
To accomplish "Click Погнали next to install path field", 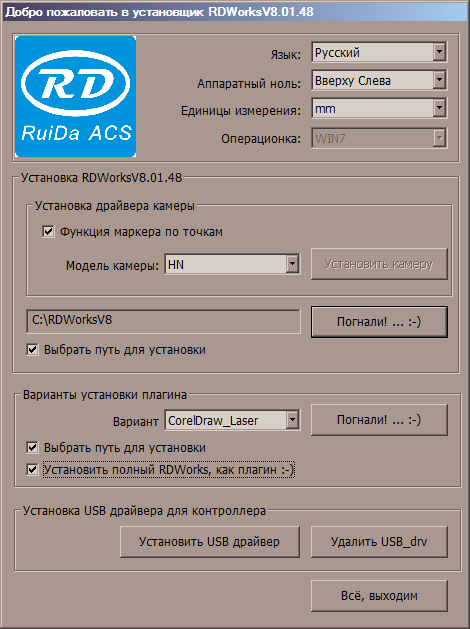I will click(379, 322).
